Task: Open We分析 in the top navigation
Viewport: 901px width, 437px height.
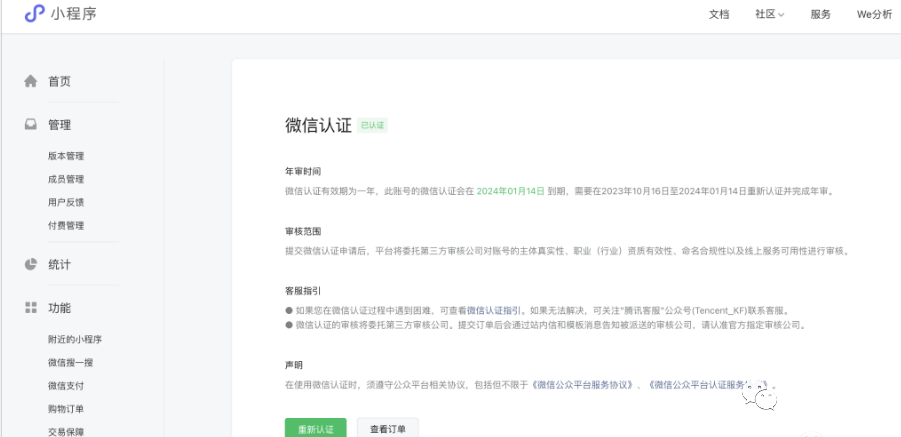Action: (x=873, y=14)
